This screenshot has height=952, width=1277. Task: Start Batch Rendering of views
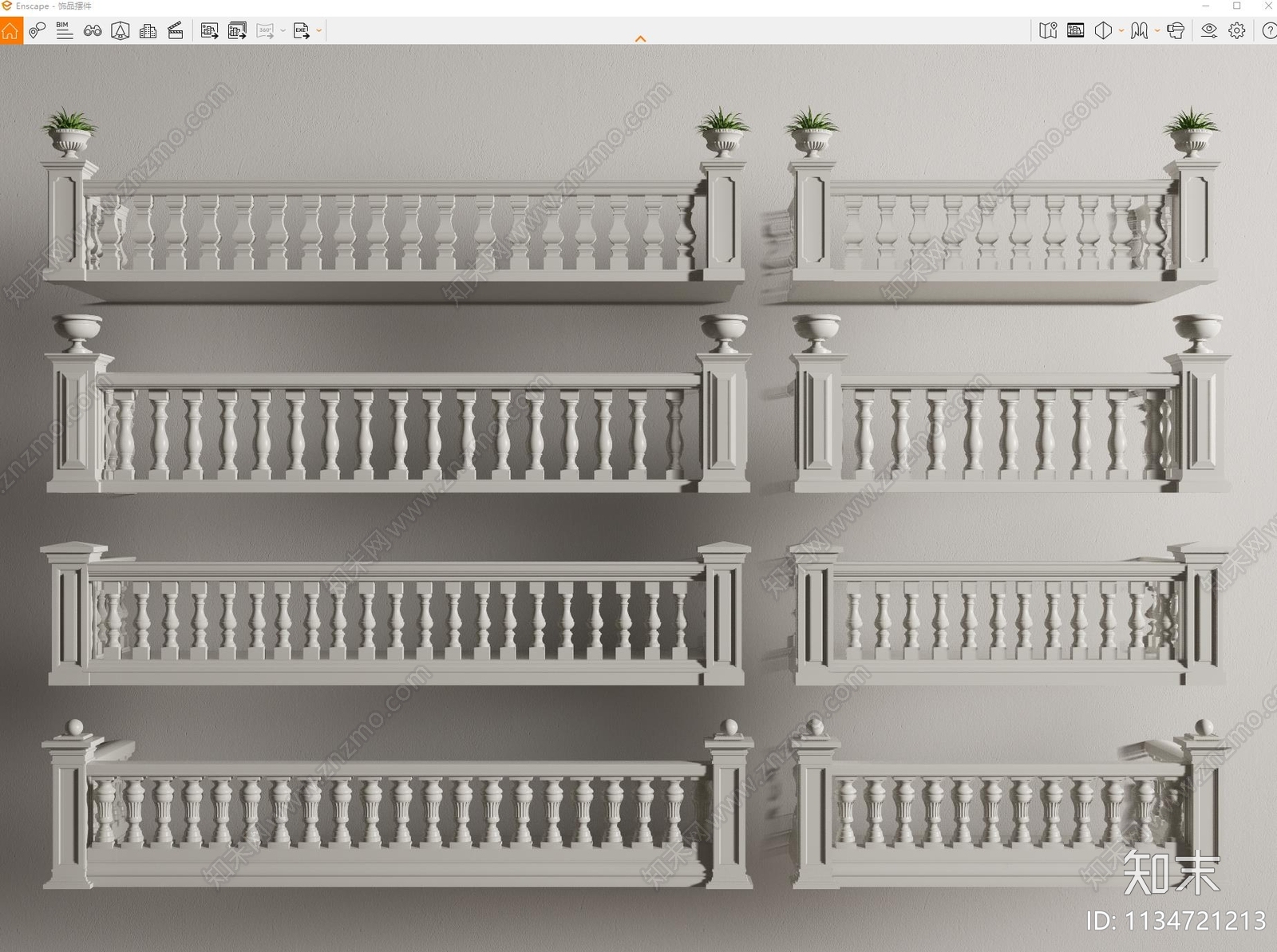pos(237,31)
